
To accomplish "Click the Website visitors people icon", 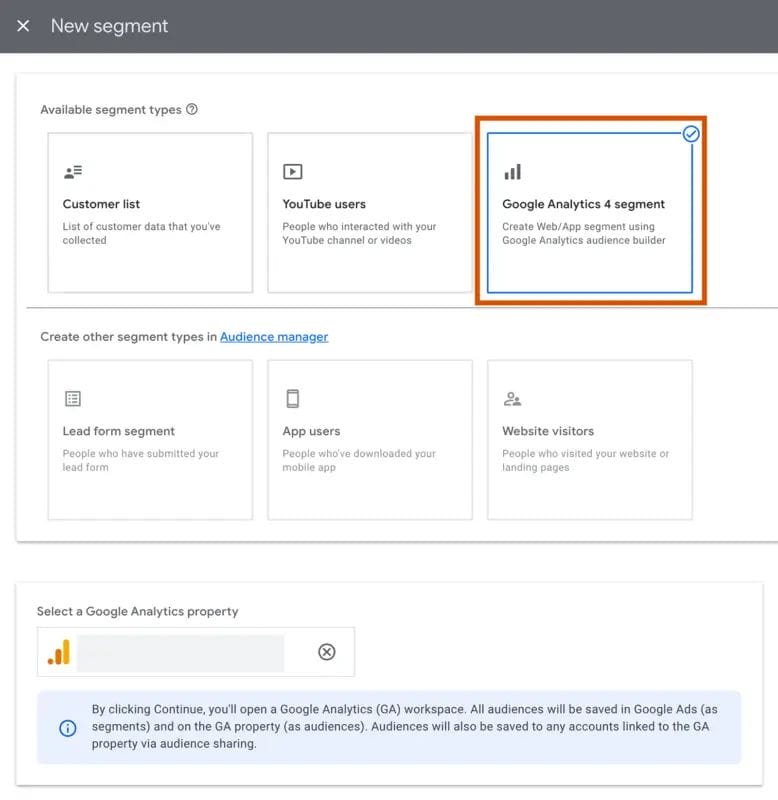I will (513, 397).
